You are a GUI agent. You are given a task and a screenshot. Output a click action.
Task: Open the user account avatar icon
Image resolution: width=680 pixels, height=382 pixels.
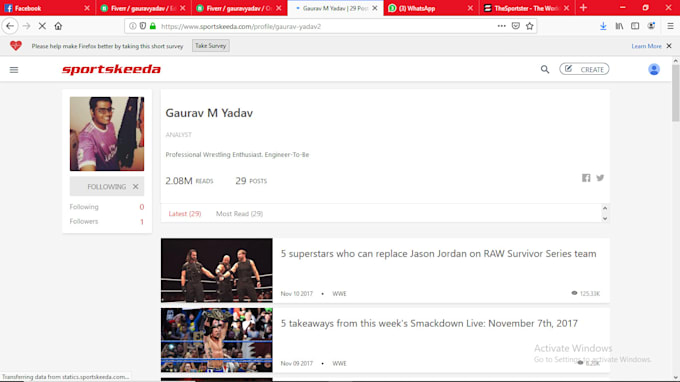tap(654, 69)
